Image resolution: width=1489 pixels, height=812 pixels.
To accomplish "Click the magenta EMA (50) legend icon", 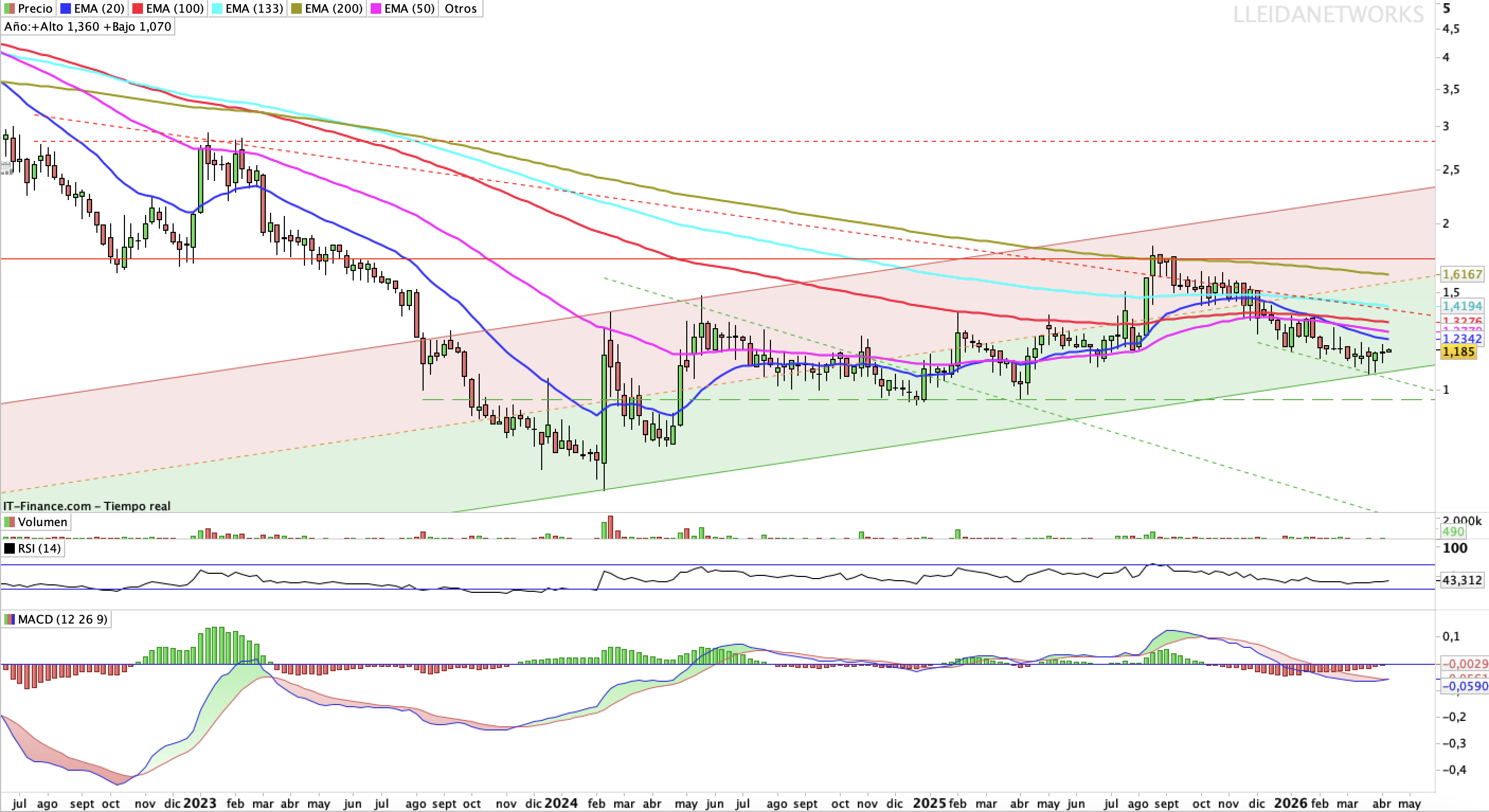I will 376,8.
